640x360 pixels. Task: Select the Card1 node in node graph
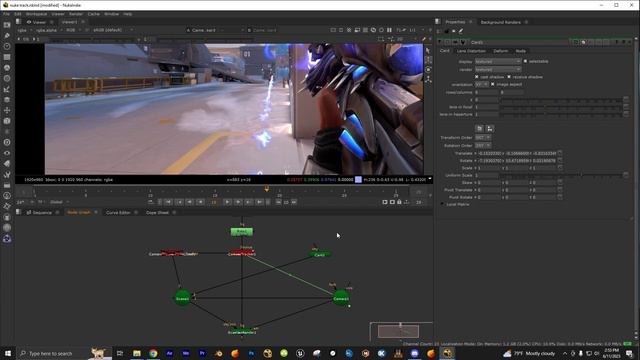320,254
